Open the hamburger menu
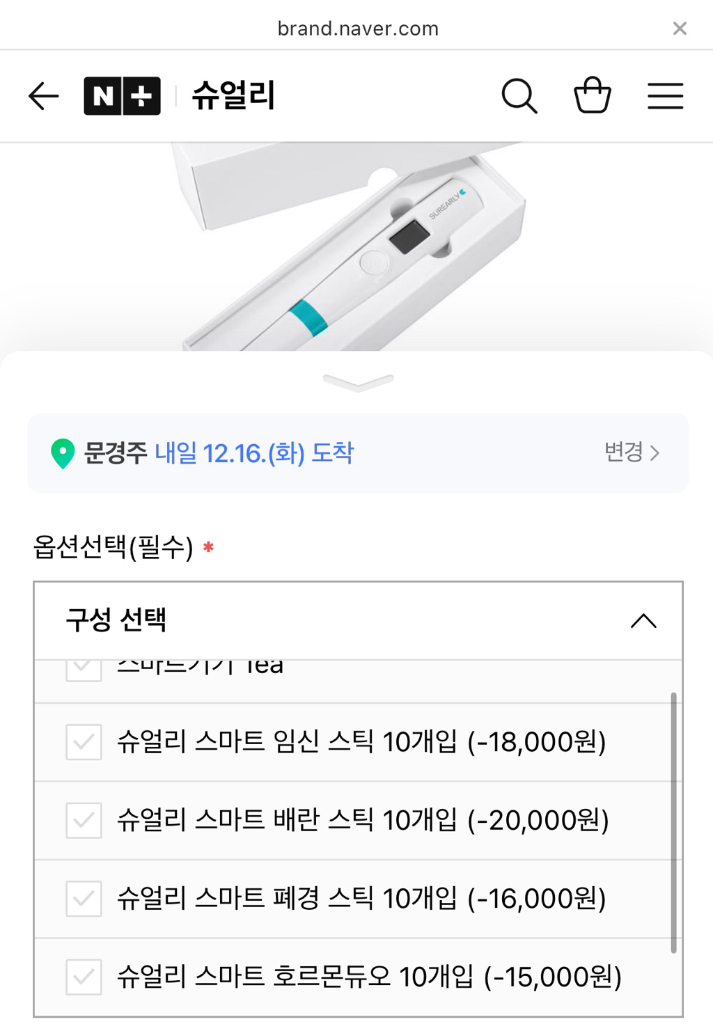Screen dimensions: 713x1024 (x=665, y=96)
